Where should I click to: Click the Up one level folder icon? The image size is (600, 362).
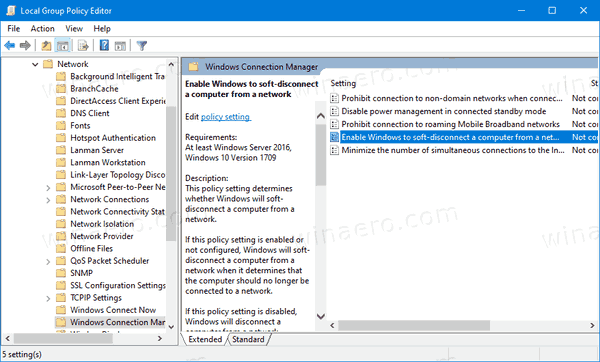click(46, 46)
